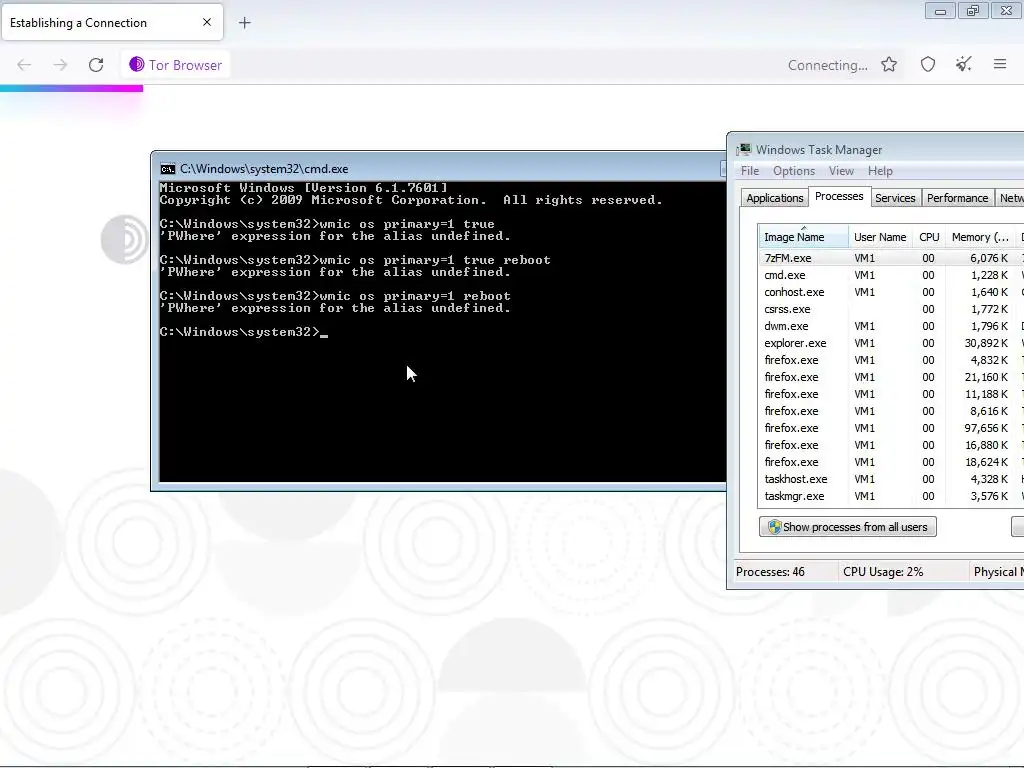Select the csrss.exe process row
The image size is (1024, 768).
click(891, 309)
